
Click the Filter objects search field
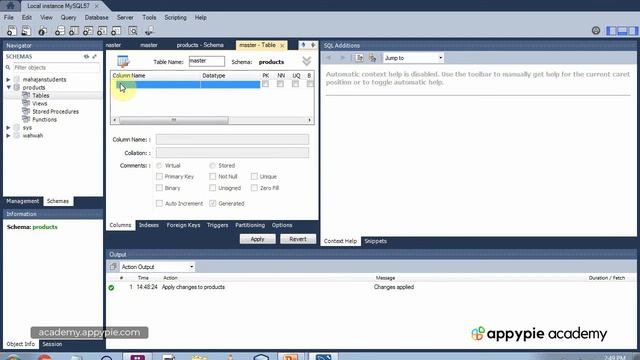56,67
